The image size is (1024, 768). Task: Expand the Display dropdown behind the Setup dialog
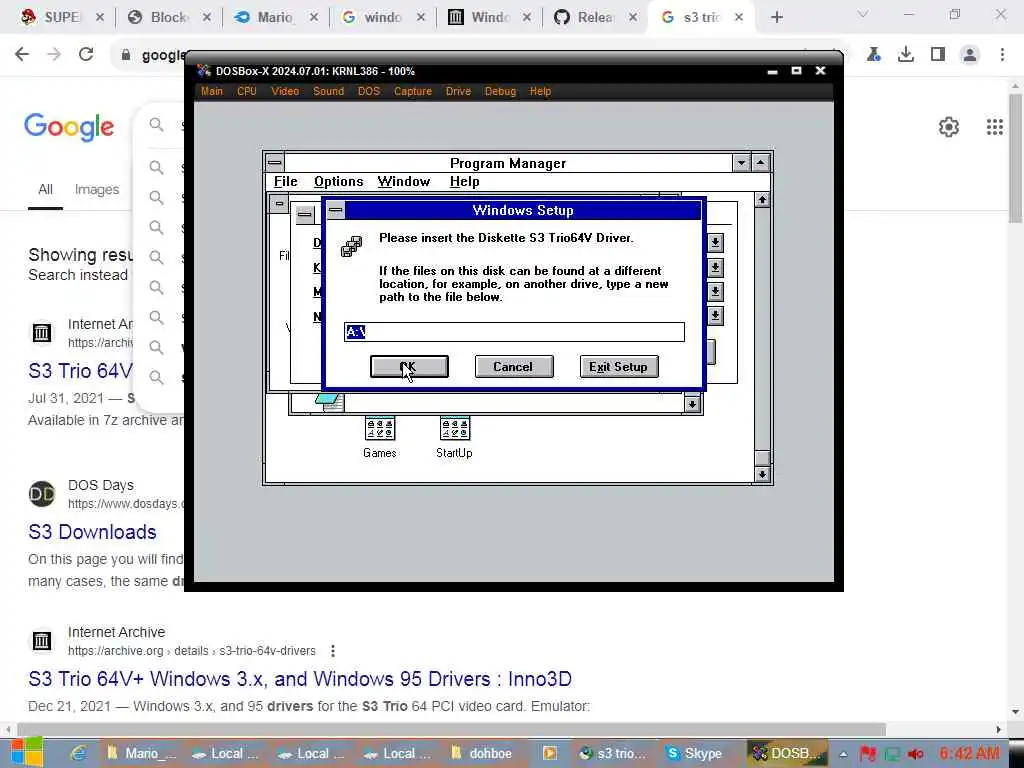716,243
